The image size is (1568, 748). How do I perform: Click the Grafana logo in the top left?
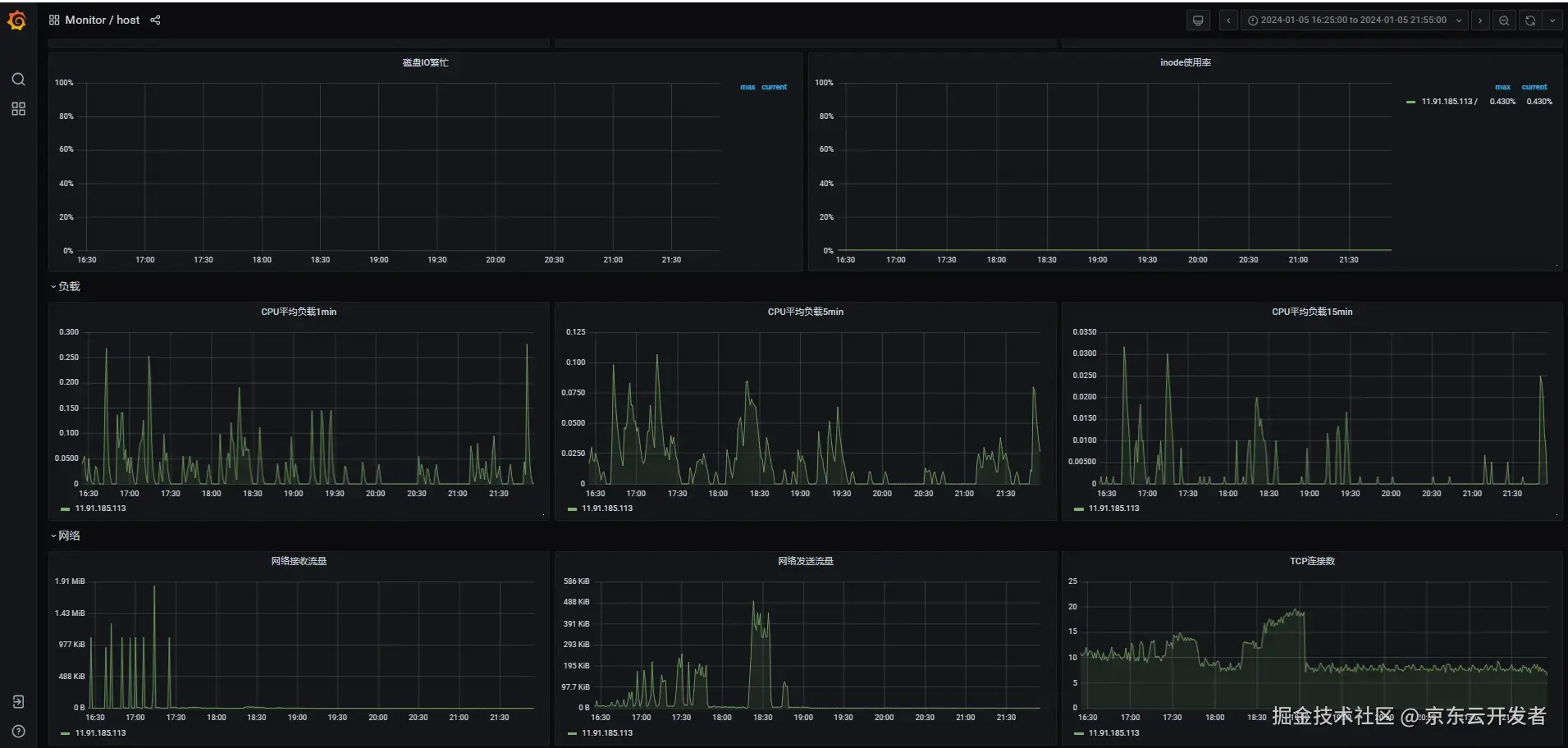coord(16,20)
